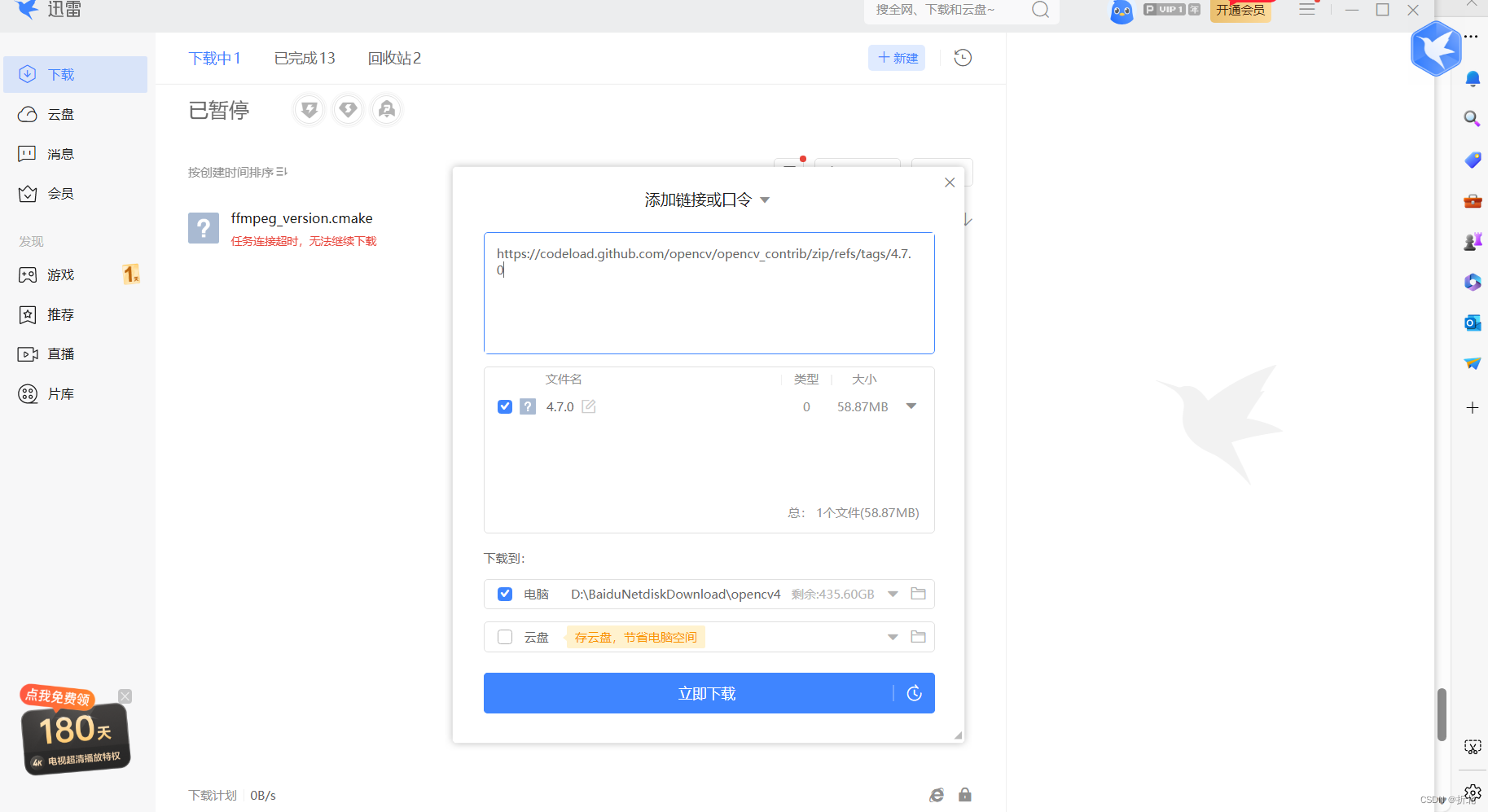Browse folder for the 云盘 path

click(x=918, y=637)
